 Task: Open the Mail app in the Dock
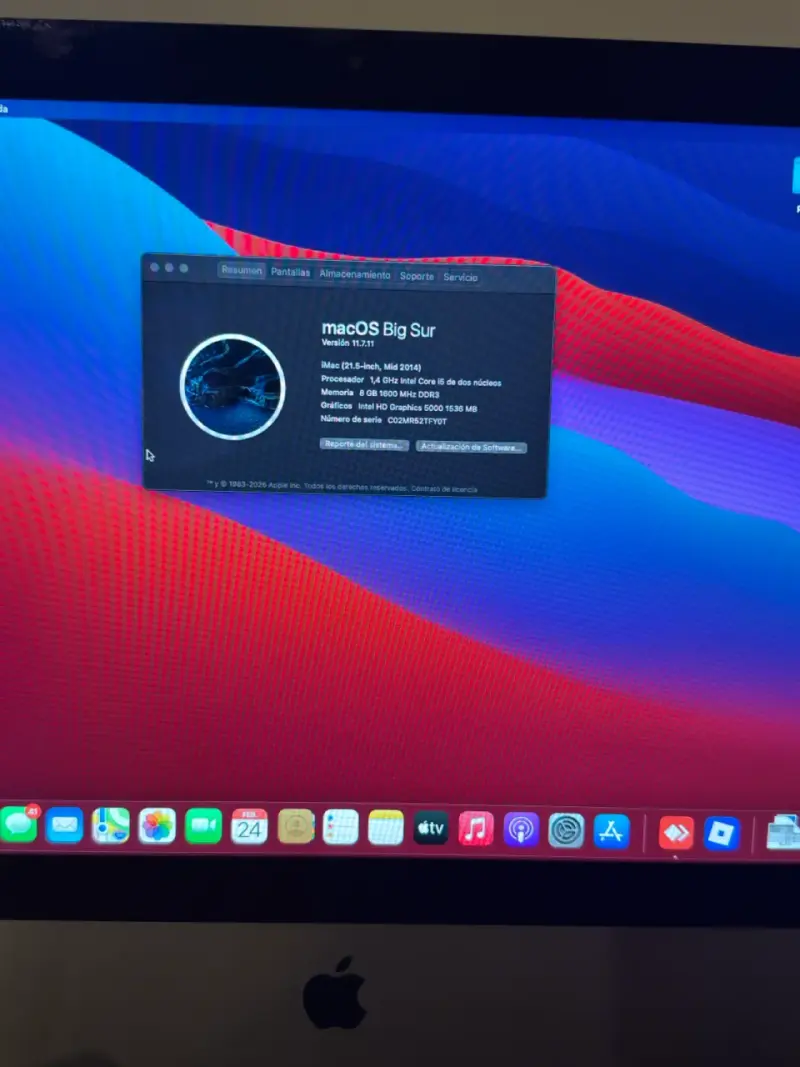pos(65,825)
